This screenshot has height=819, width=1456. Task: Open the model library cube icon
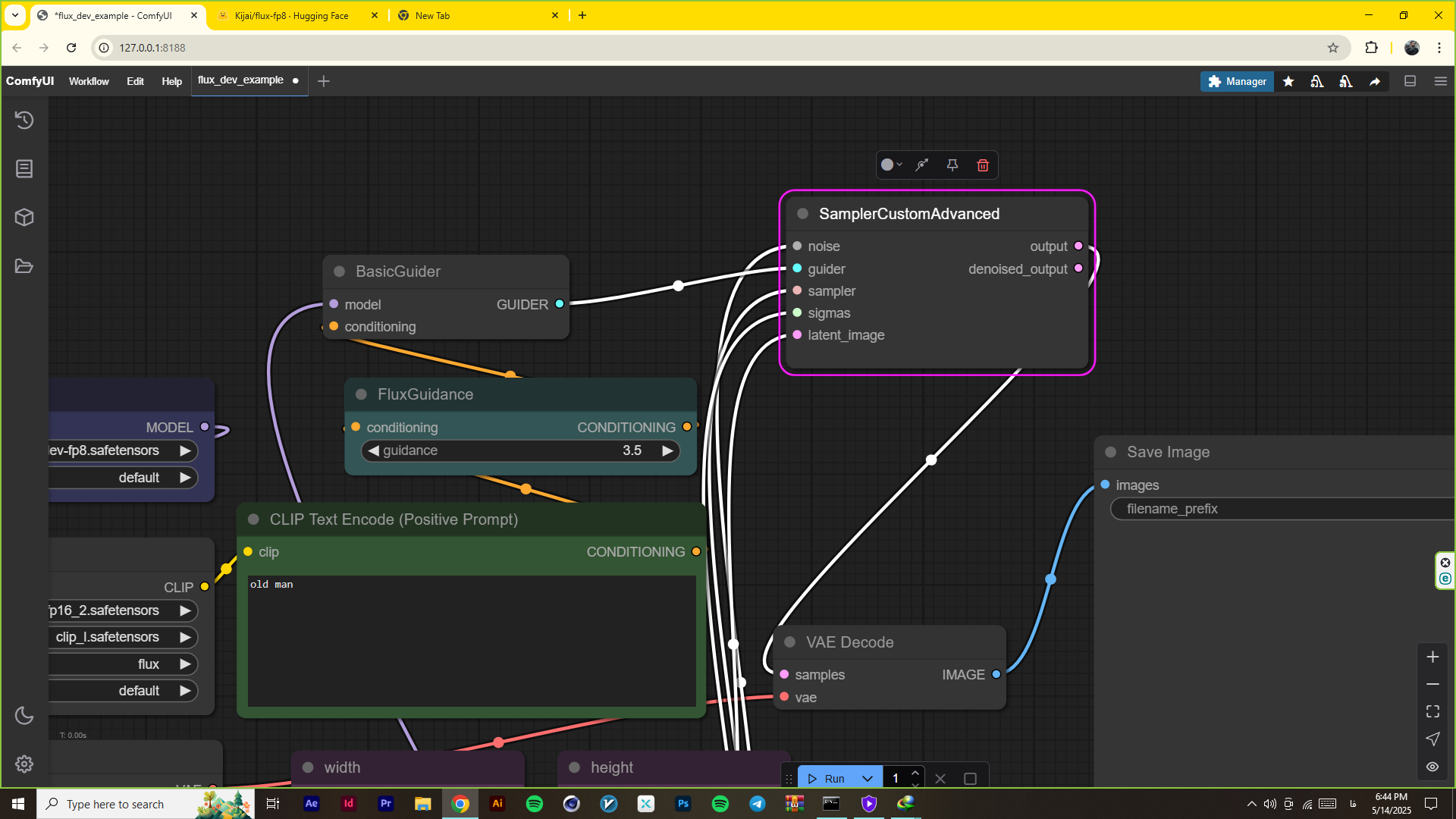(x=24, y=218)
